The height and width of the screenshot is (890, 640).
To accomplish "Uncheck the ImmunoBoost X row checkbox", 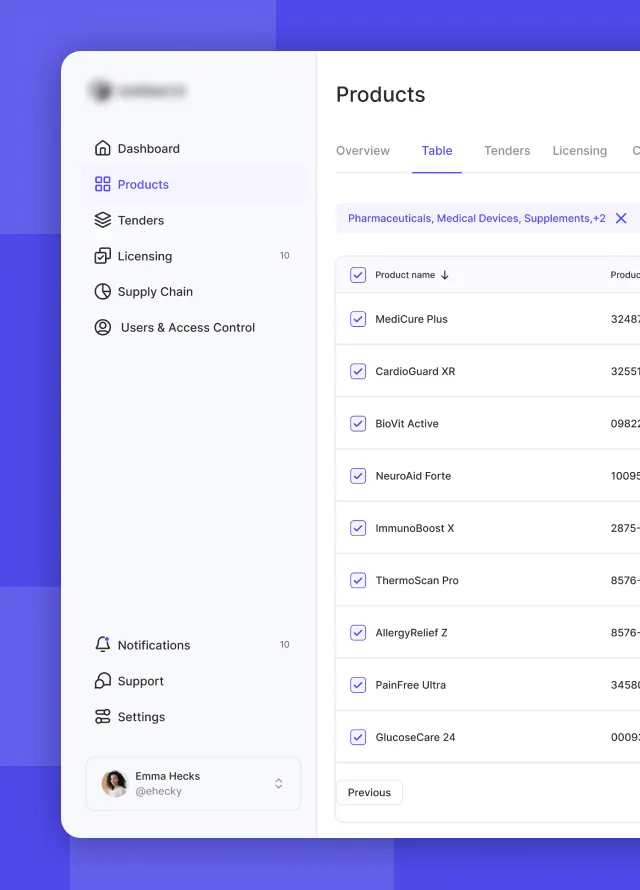I will pyautogui.click(x=358, y=528).
